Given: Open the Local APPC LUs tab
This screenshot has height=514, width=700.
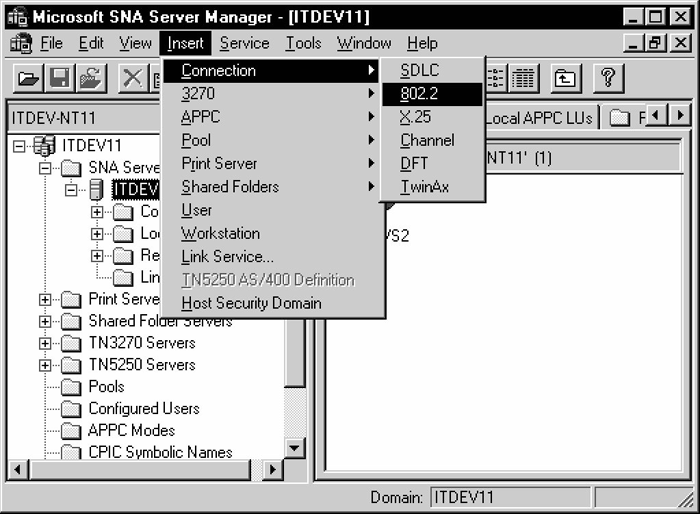Looking at the screenshot, I should click(538, 118).
